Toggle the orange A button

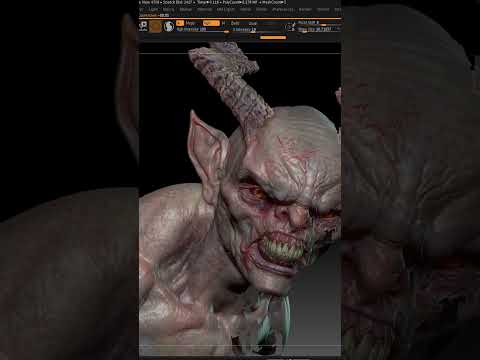pos(180,23)
